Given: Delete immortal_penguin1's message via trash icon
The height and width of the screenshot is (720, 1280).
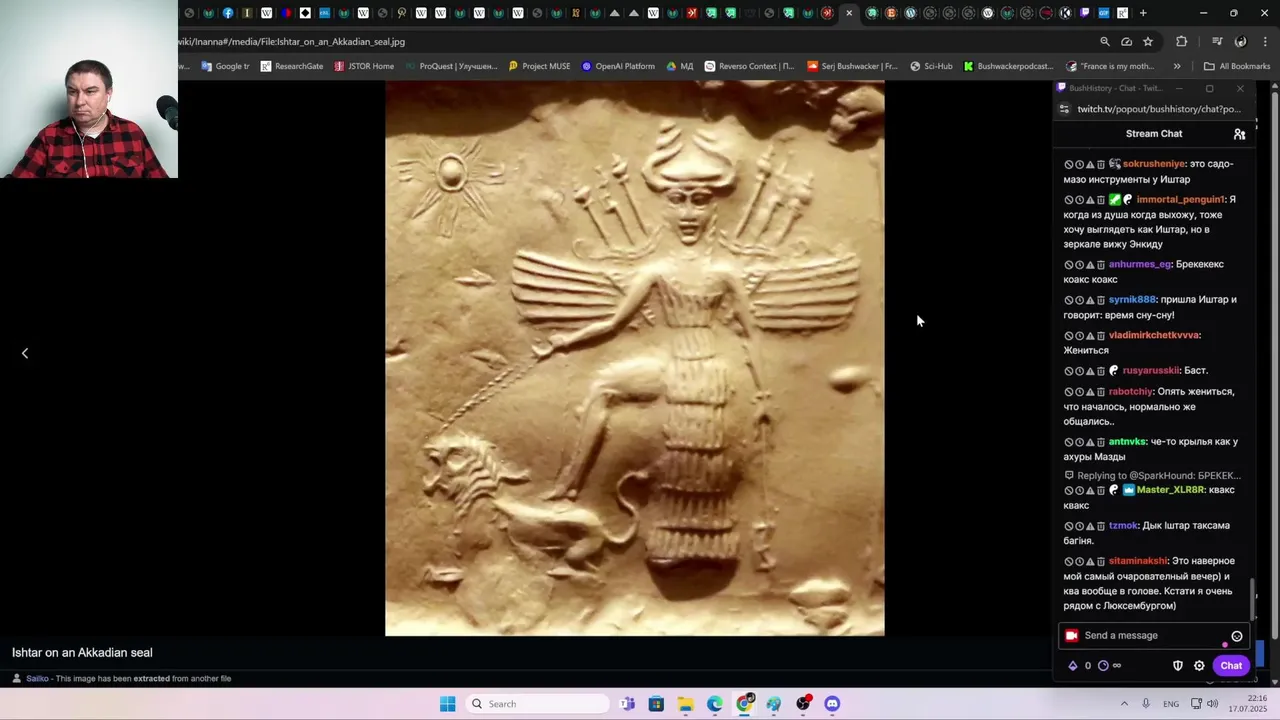Looking at the screenshot, I should click(1101, 200).
